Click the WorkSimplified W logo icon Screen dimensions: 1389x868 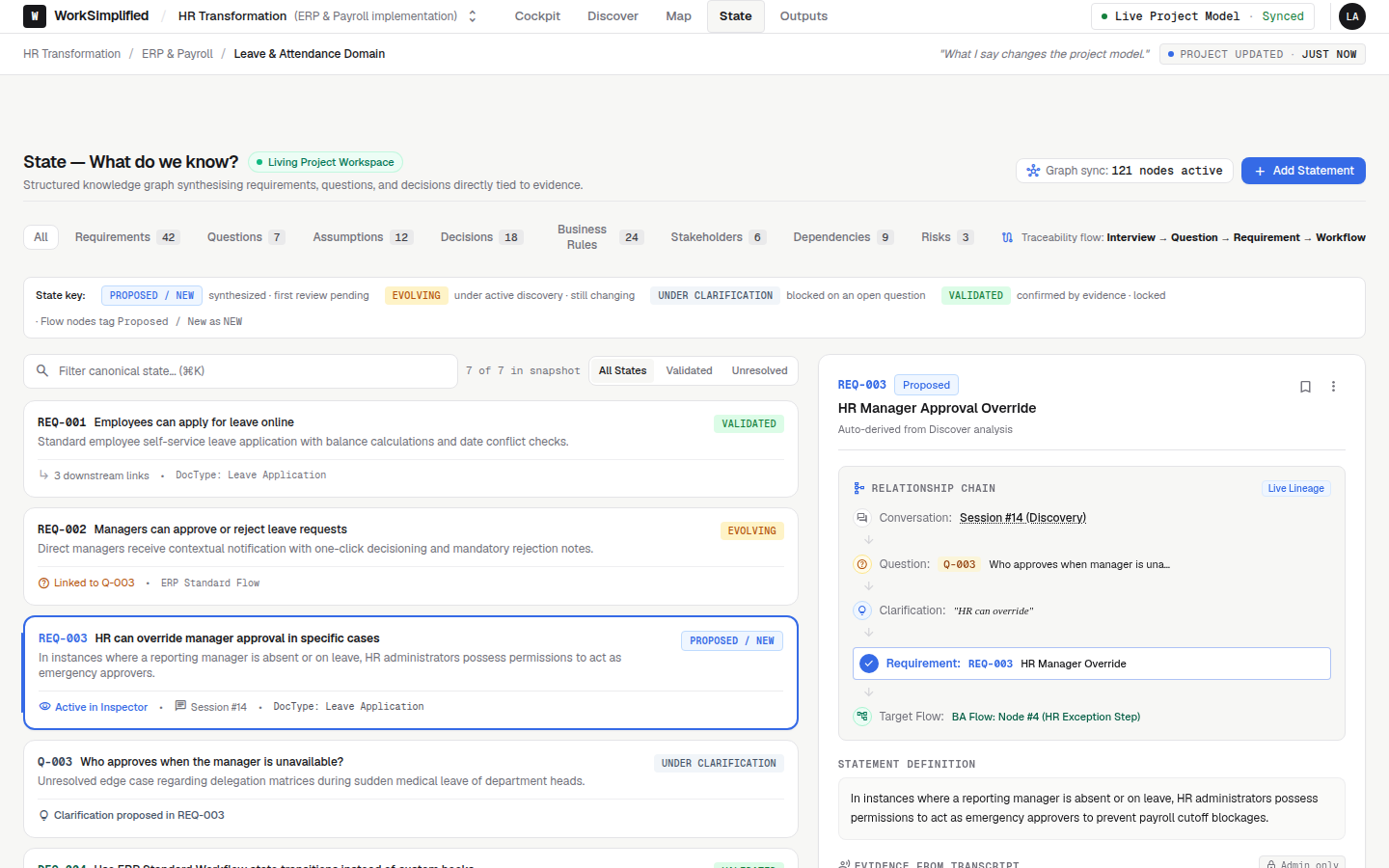click(35, 16)
